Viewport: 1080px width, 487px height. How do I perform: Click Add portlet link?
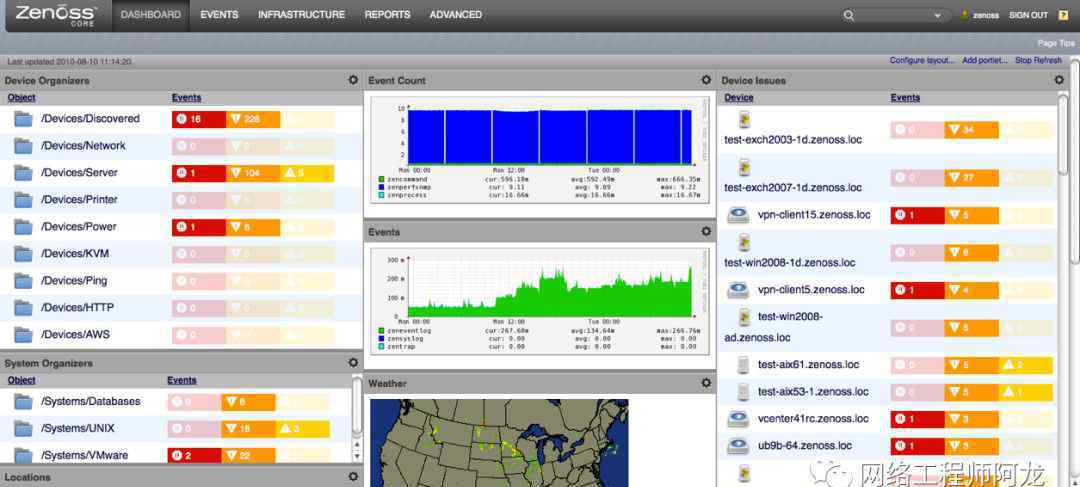click(x=984, y=61)
